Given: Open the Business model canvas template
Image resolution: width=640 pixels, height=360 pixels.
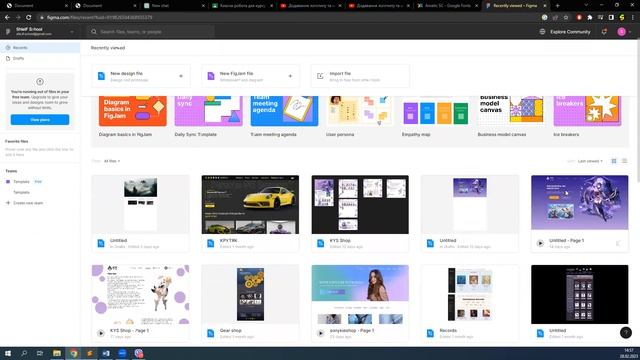Looking at the screenshot, I should point(511,111).
